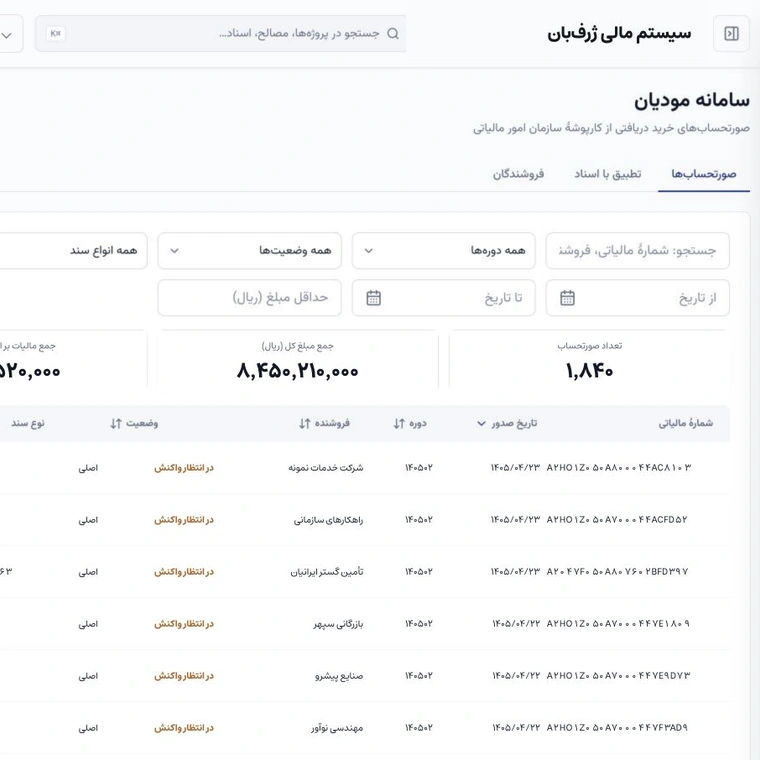Select seller 'راهکارهای سازمانی'
This screenshot has height=760, width=760.
coord(328,520)
